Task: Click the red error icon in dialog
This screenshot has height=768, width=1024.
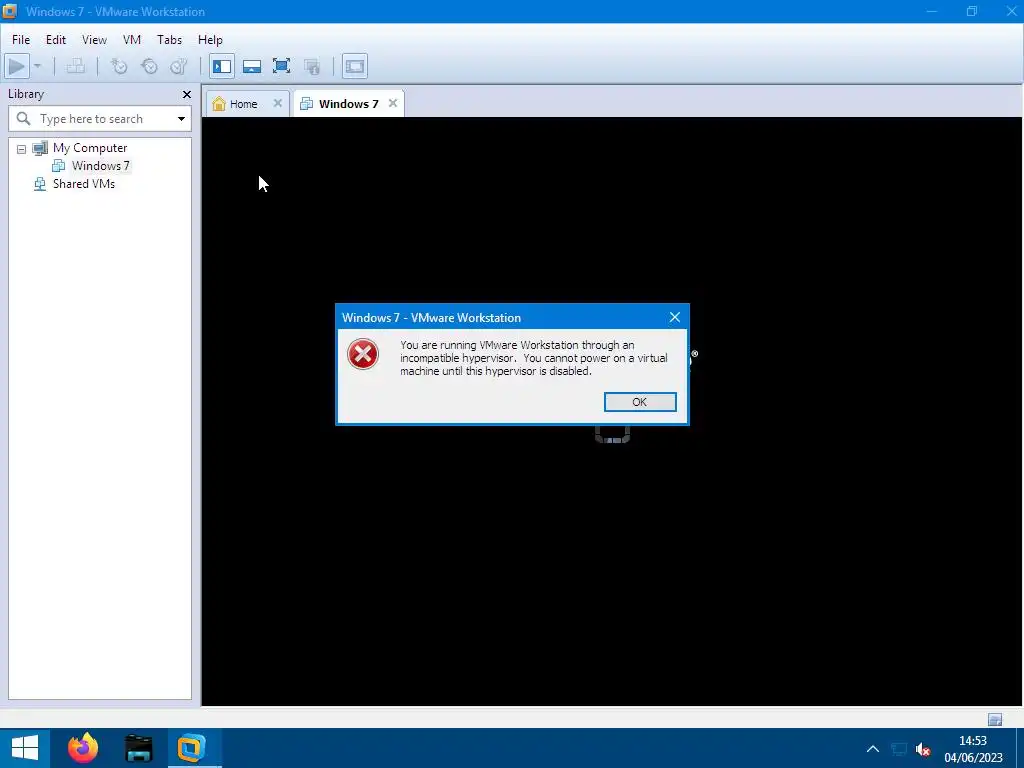Action: tap(362, 355)
